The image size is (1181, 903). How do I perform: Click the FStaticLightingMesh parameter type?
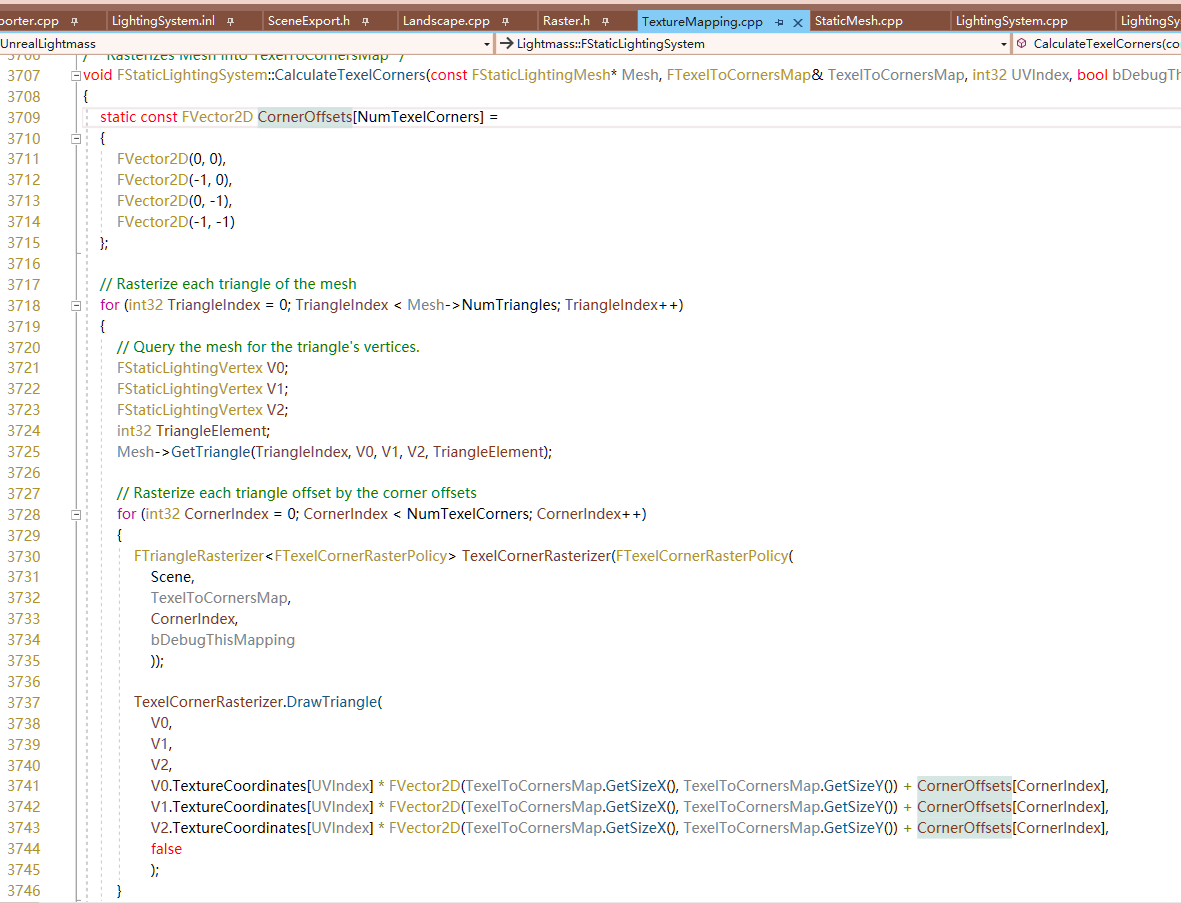541,75
